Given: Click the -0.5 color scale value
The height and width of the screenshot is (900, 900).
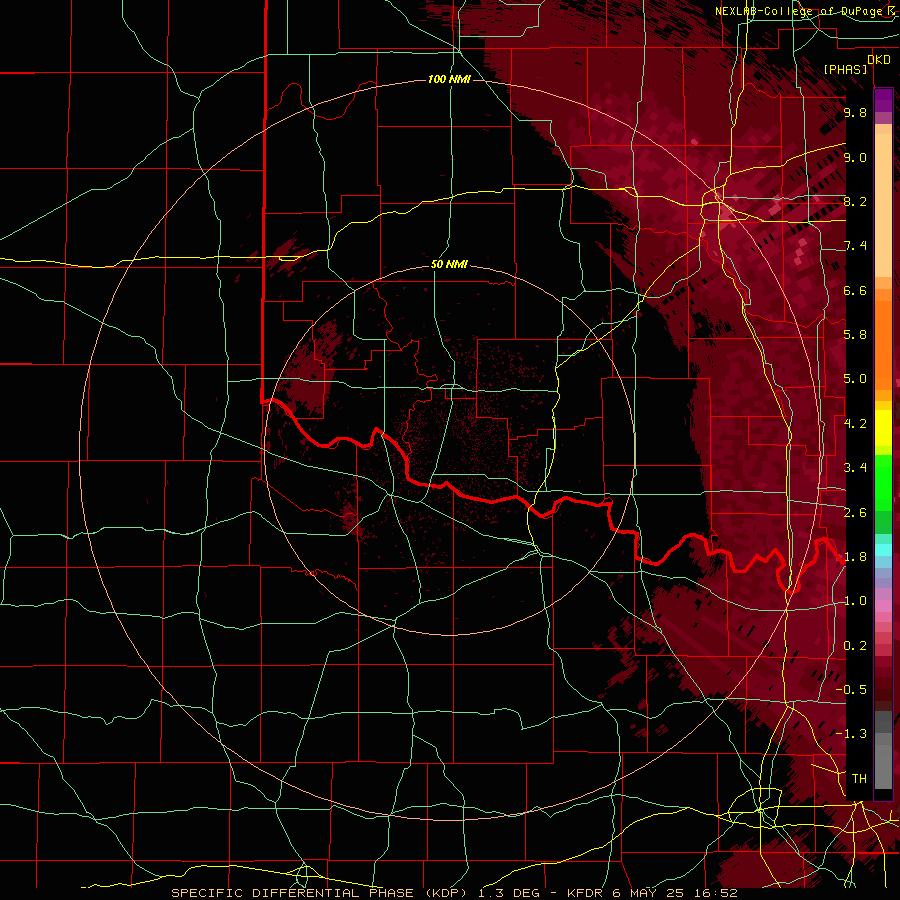Looking at the screenshot, I should 851,690.
